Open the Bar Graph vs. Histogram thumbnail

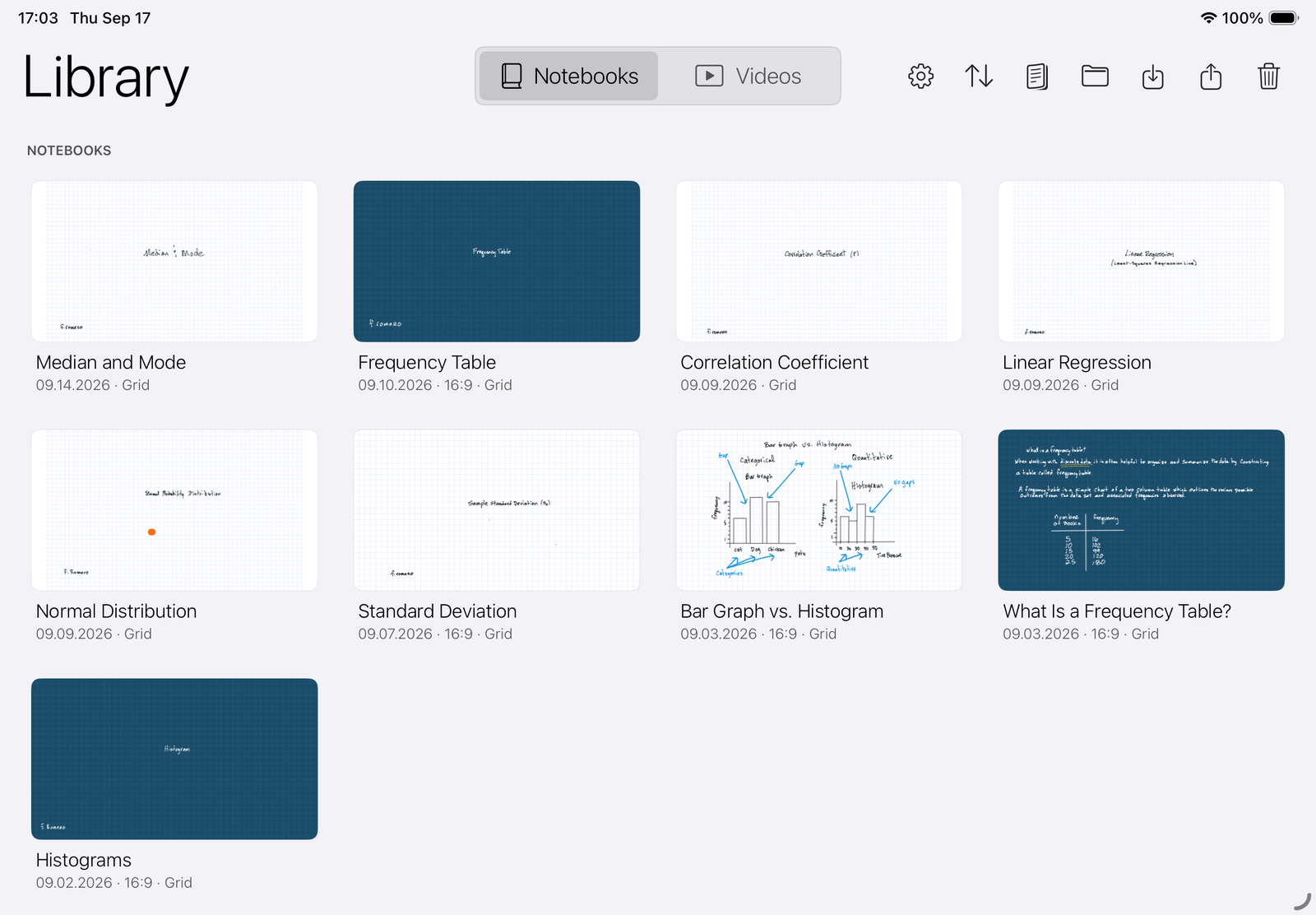click(819, 510)
